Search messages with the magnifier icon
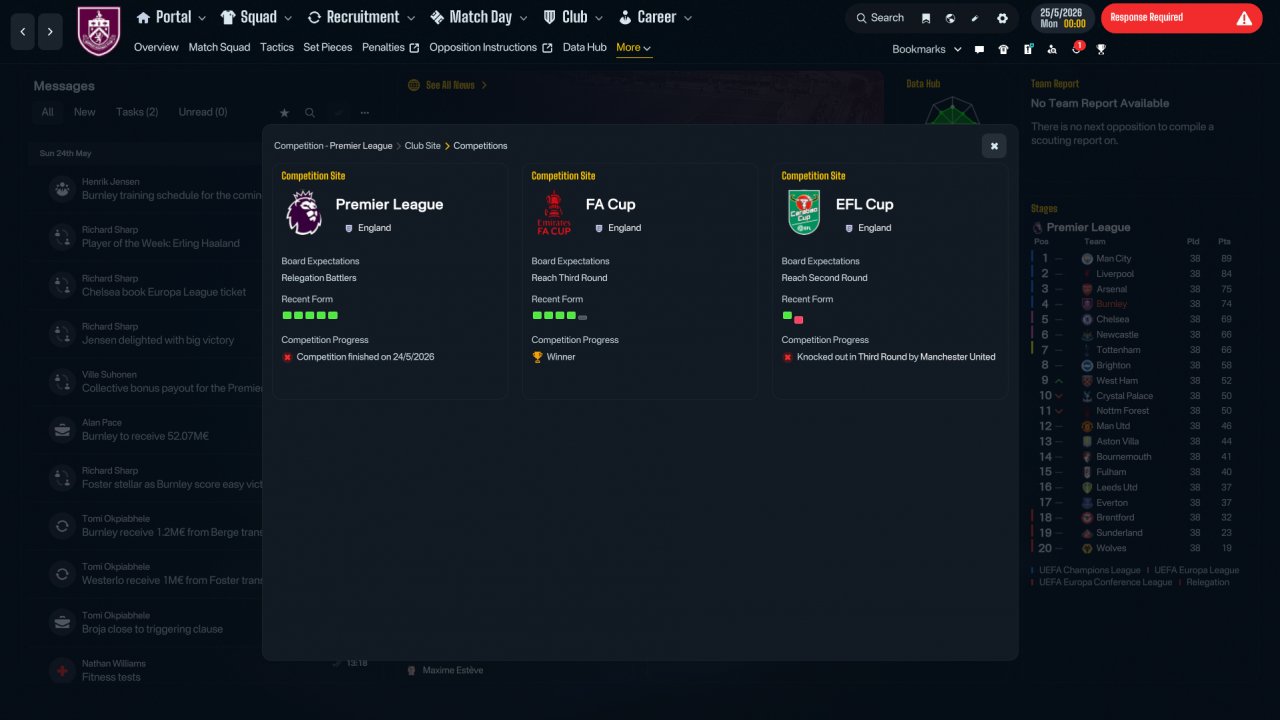 coord(310,113)
